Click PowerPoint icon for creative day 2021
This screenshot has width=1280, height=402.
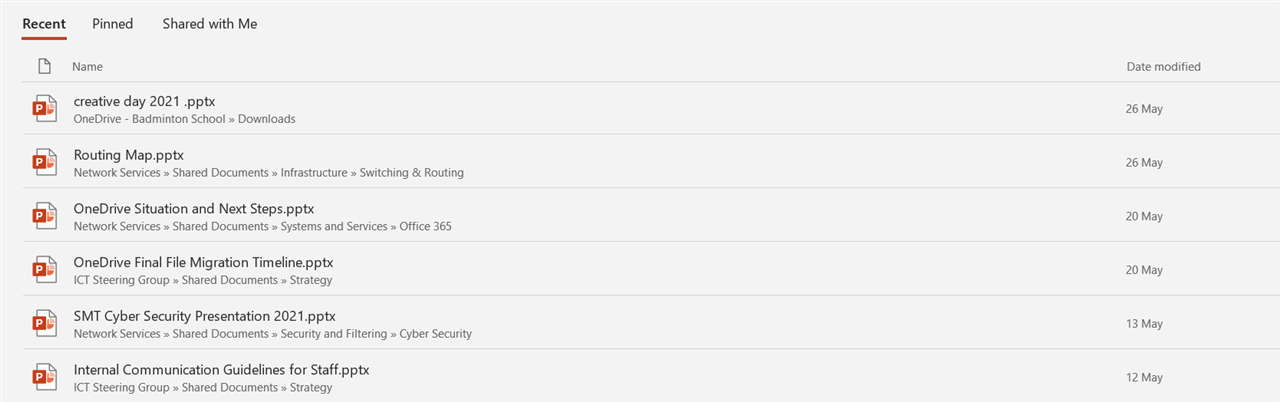point(44,109)
